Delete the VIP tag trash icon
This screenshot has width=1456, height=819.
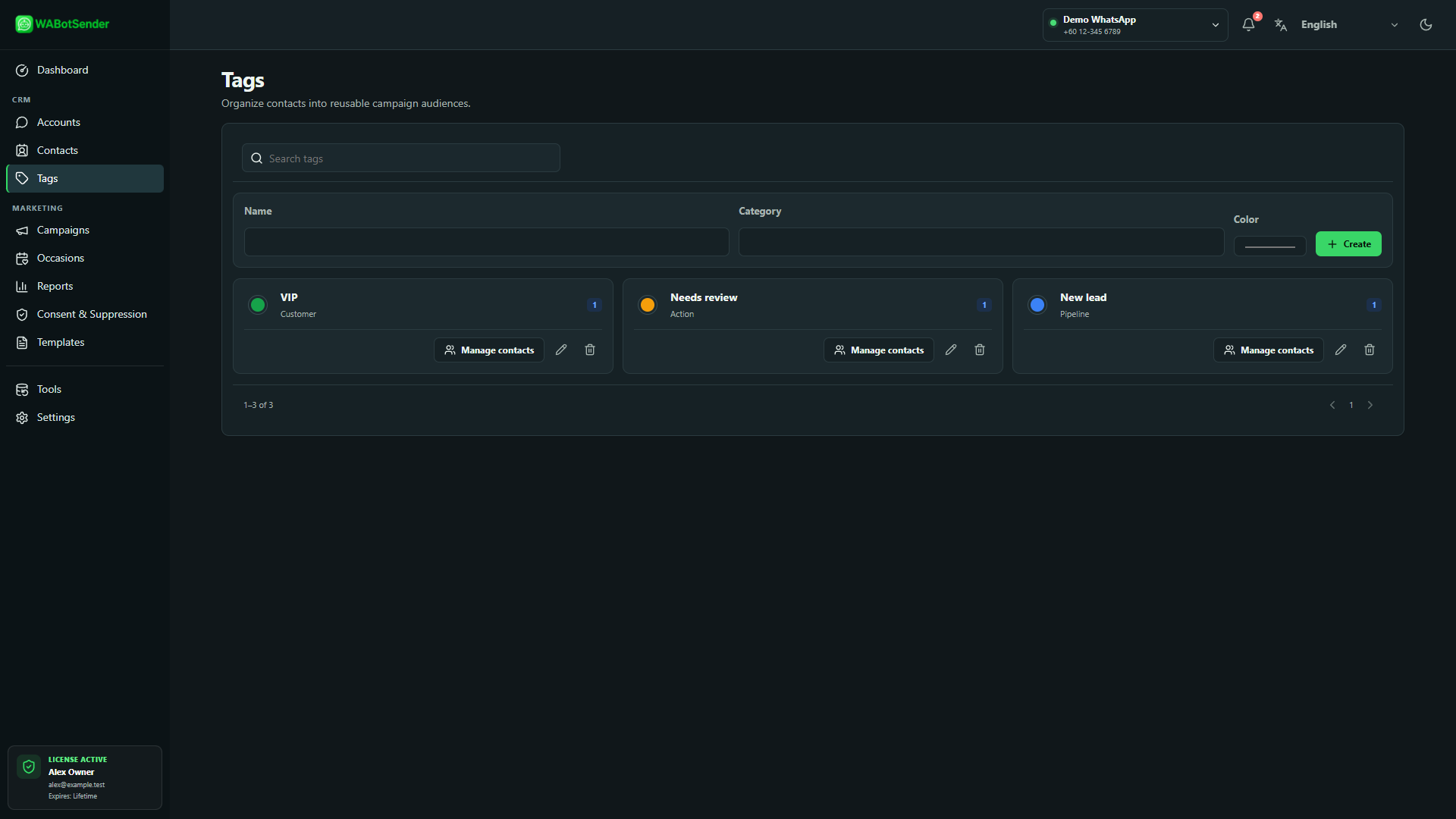coord(590,350)
